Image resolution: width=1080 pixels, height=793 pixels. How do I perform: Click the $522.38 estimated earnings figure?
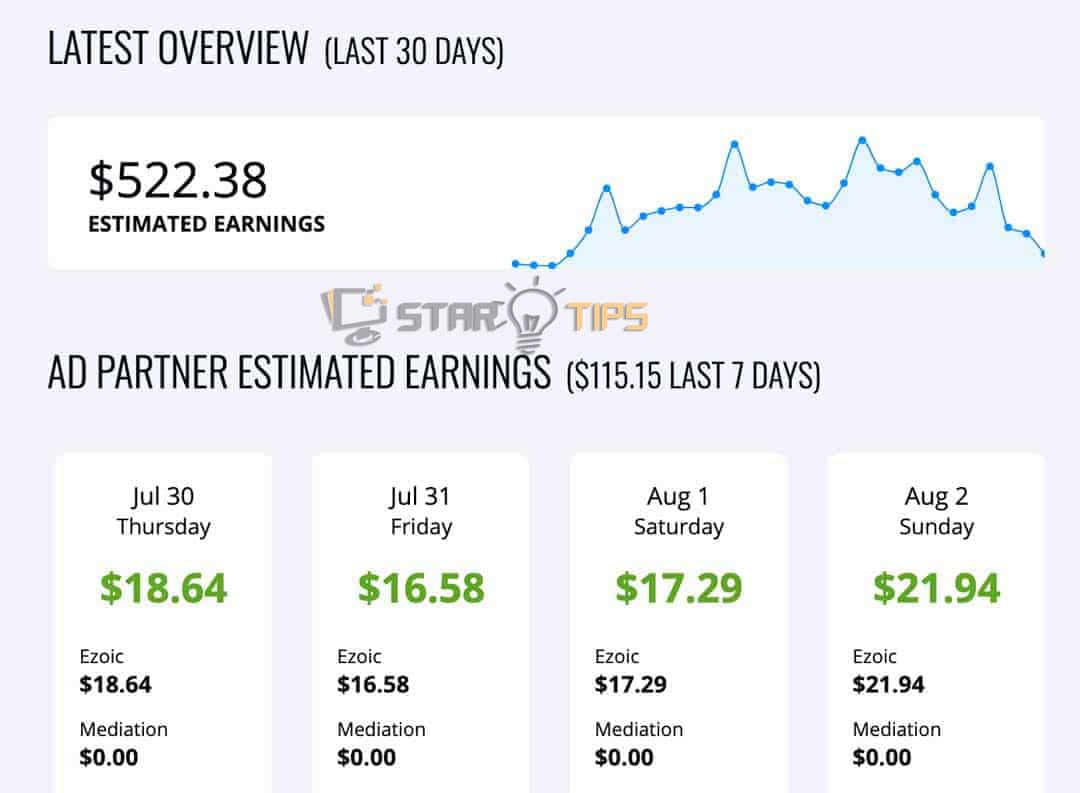[x=178, y=180]
